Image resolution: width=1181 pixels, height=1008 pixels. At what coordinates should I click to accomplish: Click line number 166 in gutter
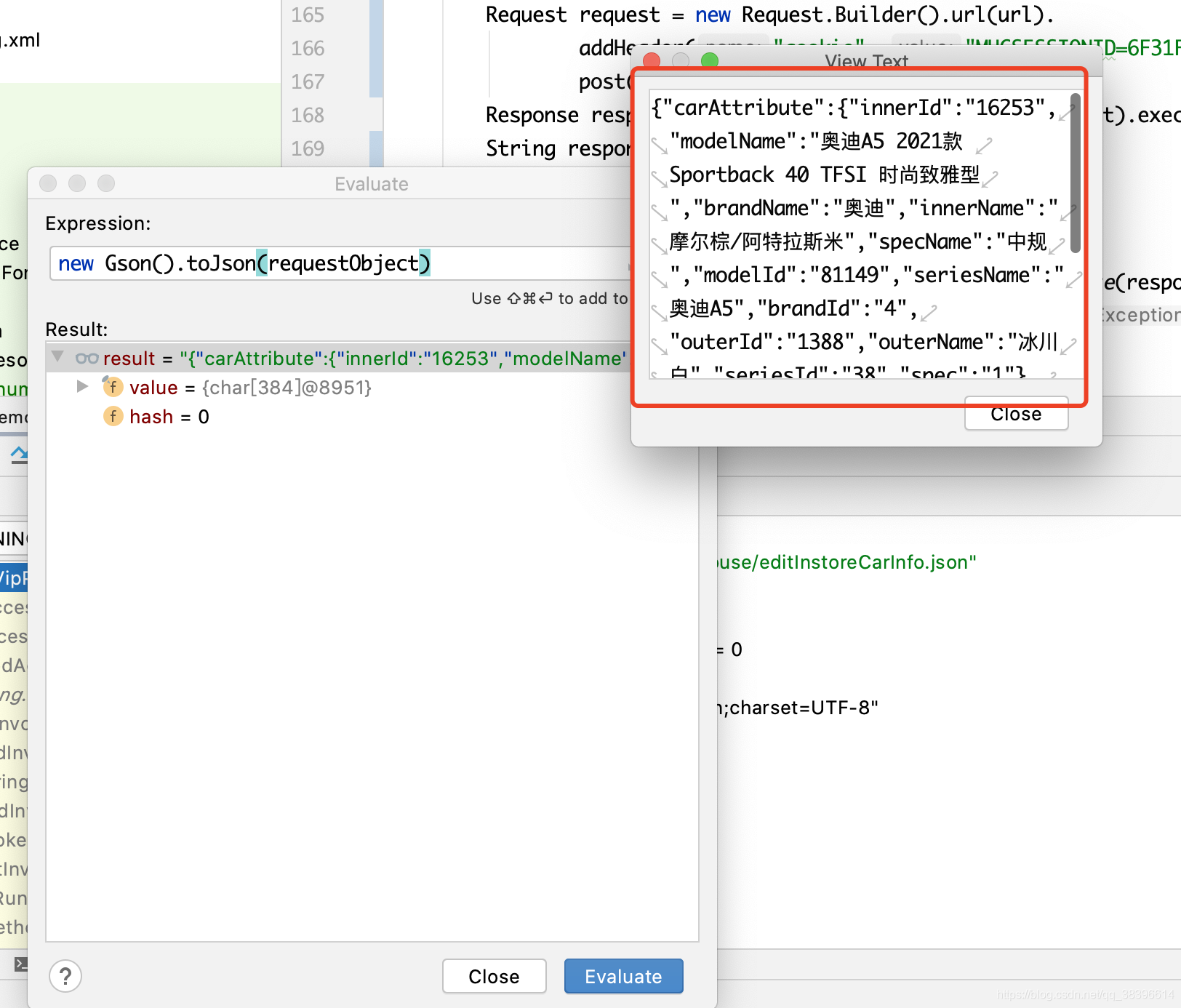click(x=308, y=48)
